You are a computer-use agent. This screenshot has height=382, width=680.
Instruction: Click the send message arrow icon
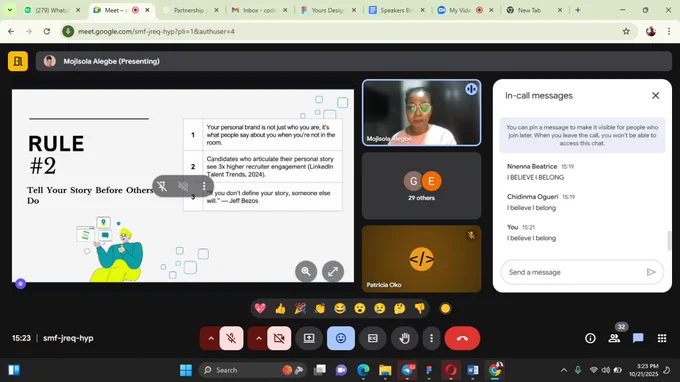(651, 272)
